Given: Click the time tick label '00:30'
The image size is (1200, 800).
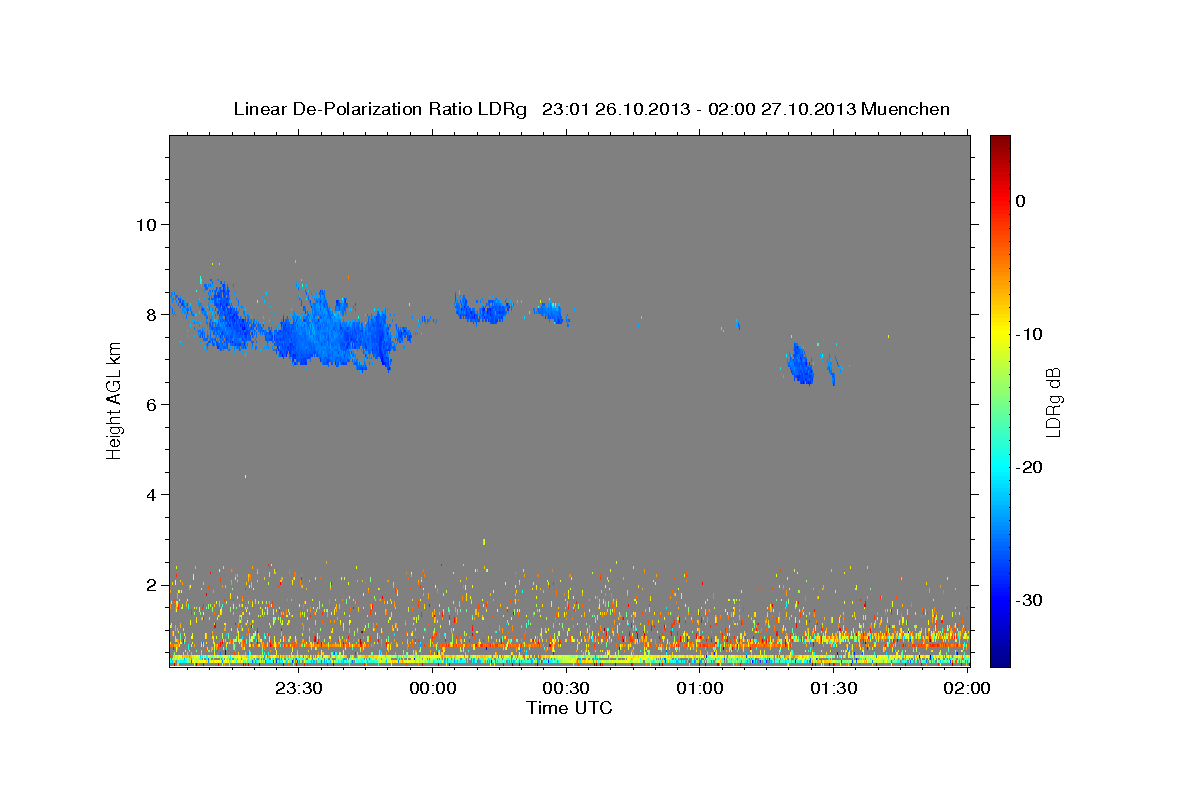Looking at the screenshot, I should (x=567, y=689).
